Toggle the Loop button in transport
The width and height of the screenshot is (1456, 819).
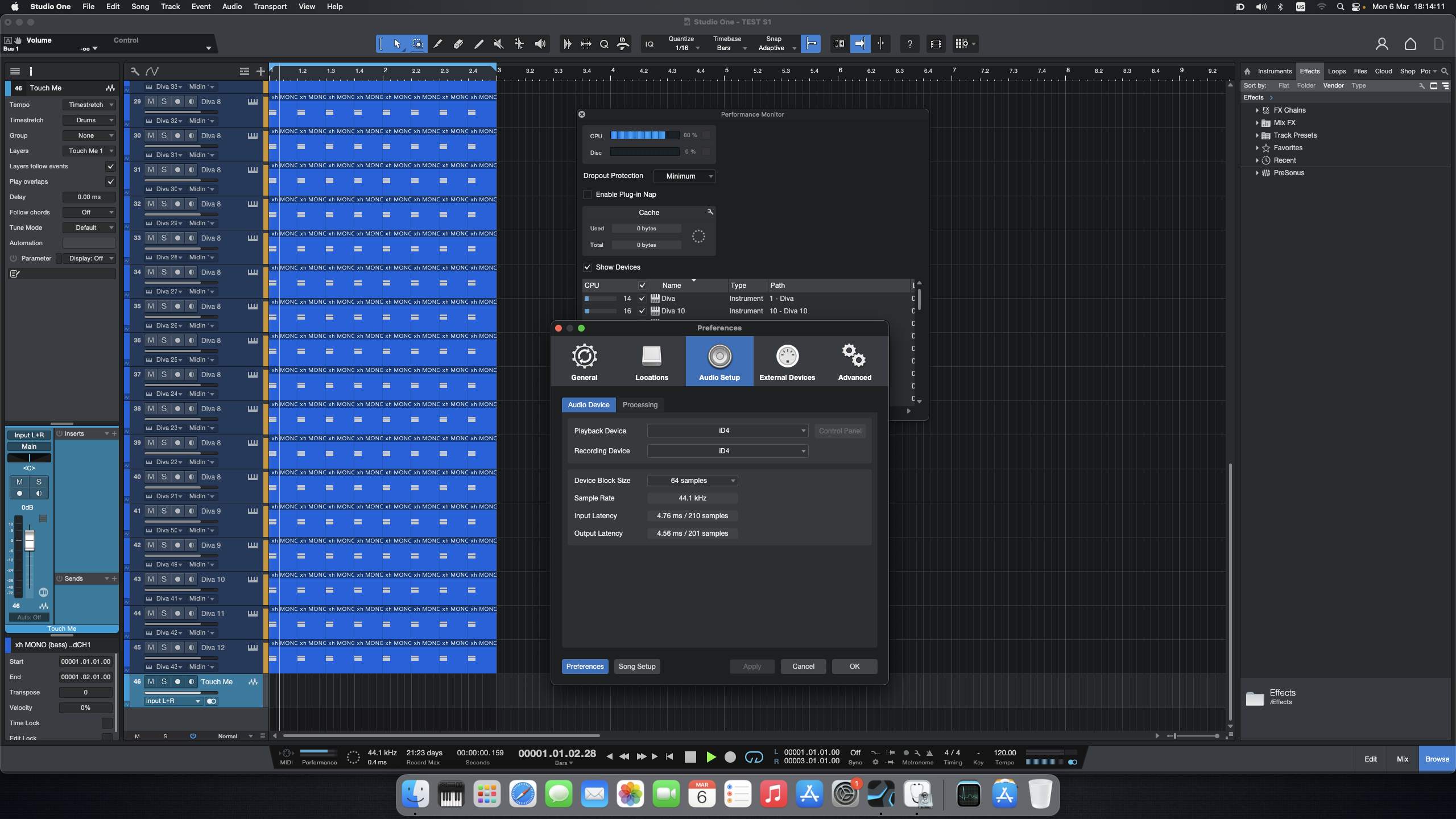[x=754, y=757]
